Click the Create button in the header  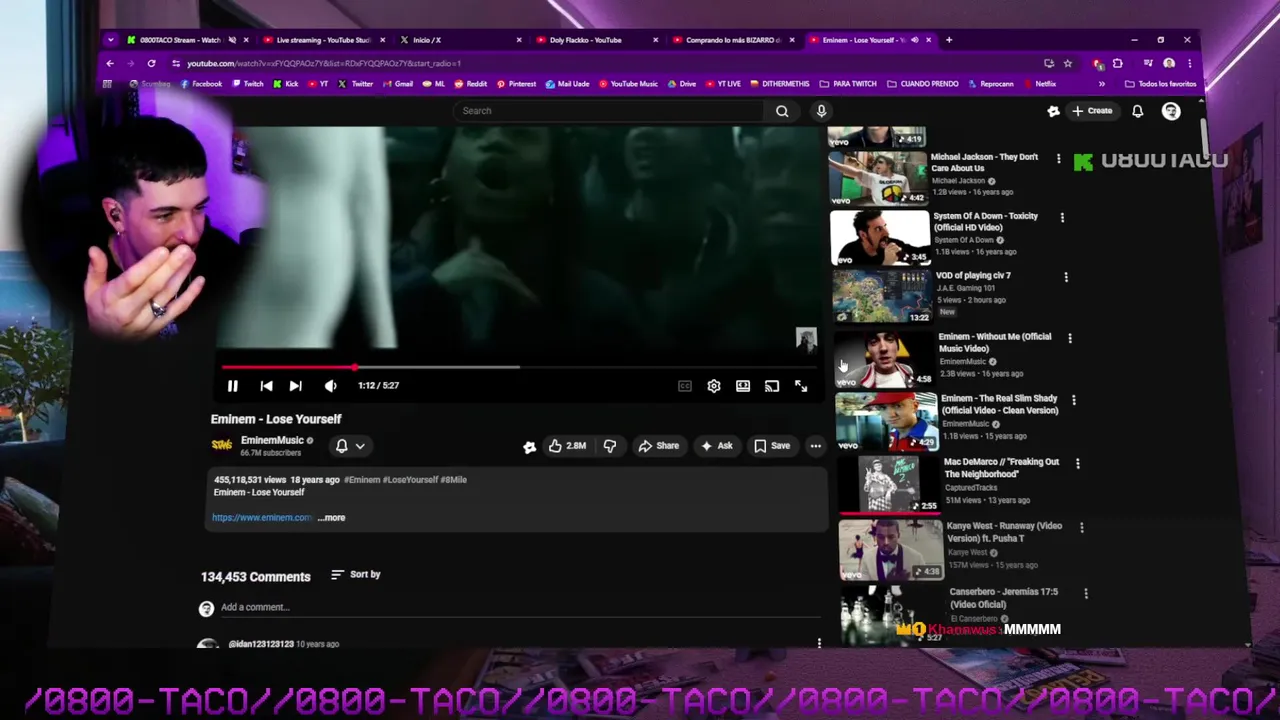(x=1092, y=111)
